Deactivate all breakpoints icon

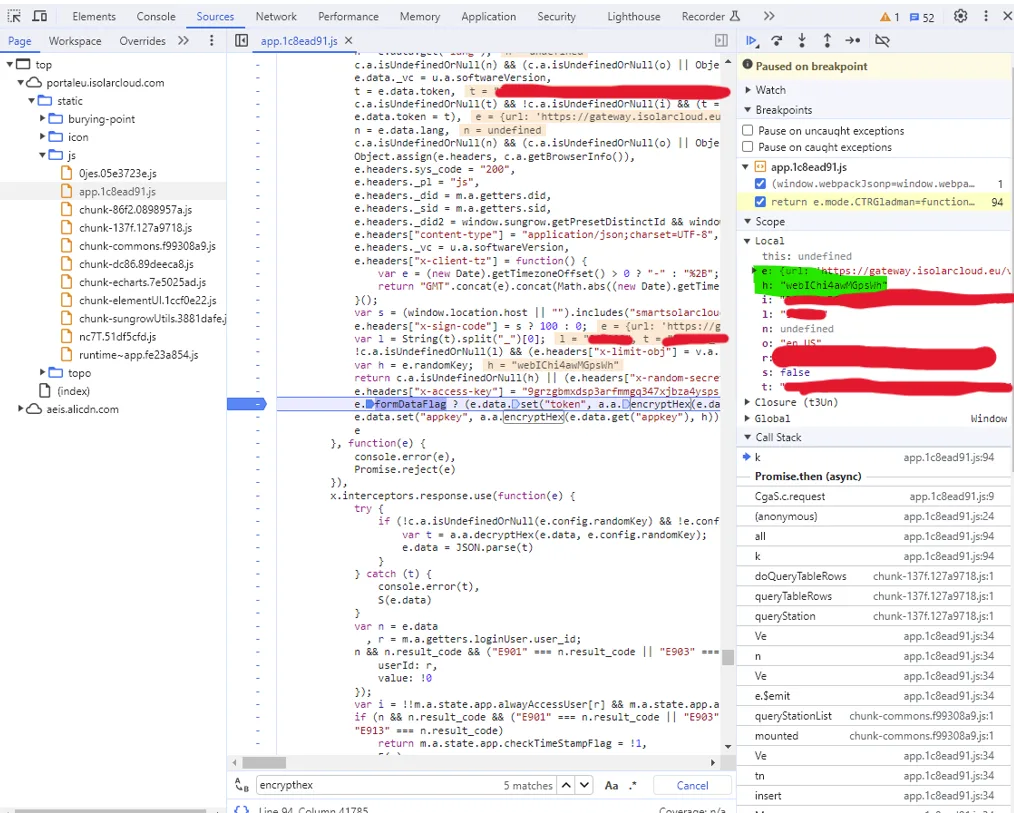point(882,40)
